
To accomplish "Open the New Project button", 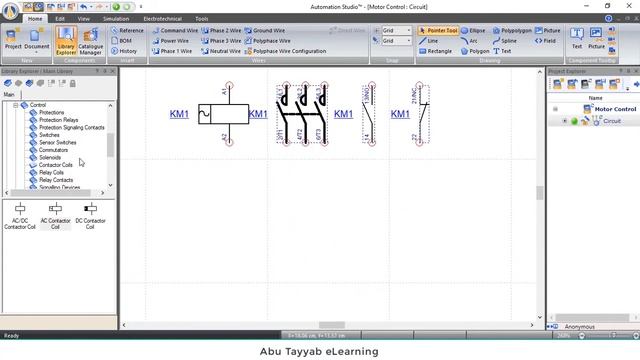I will coord(13,40).
